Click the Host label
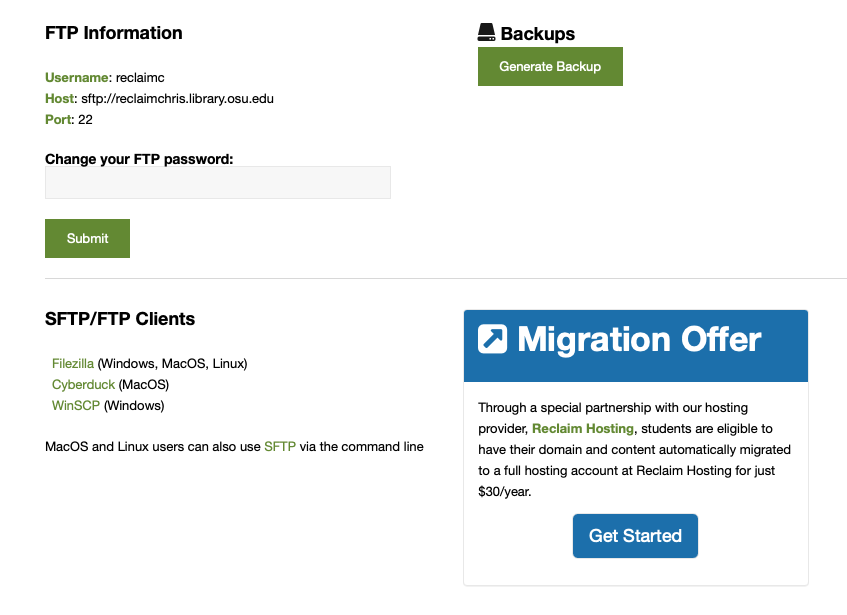Viewport: 847px width, 615px height. pos(59,99)
